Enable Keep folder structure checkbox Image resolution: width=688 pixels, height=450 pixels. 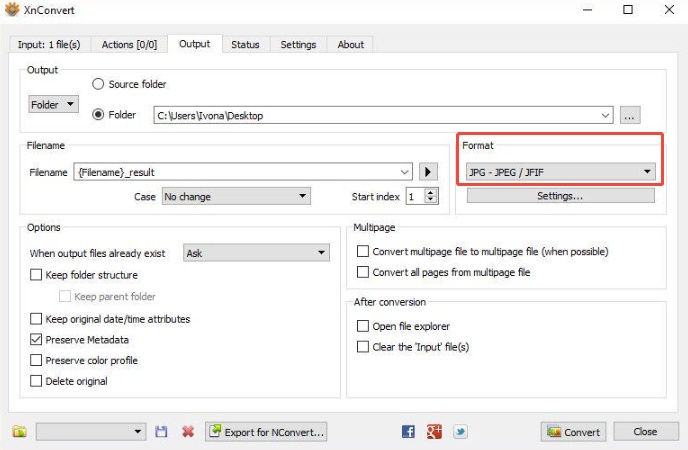click(36, 275)
